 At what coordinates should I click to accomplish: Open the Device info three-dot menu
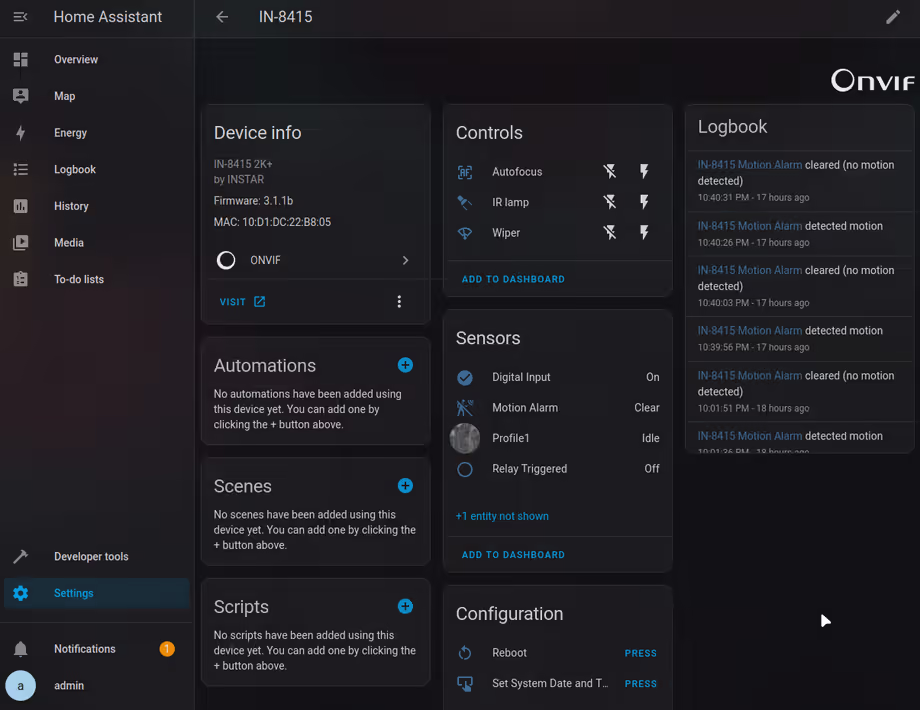(399, 302)
